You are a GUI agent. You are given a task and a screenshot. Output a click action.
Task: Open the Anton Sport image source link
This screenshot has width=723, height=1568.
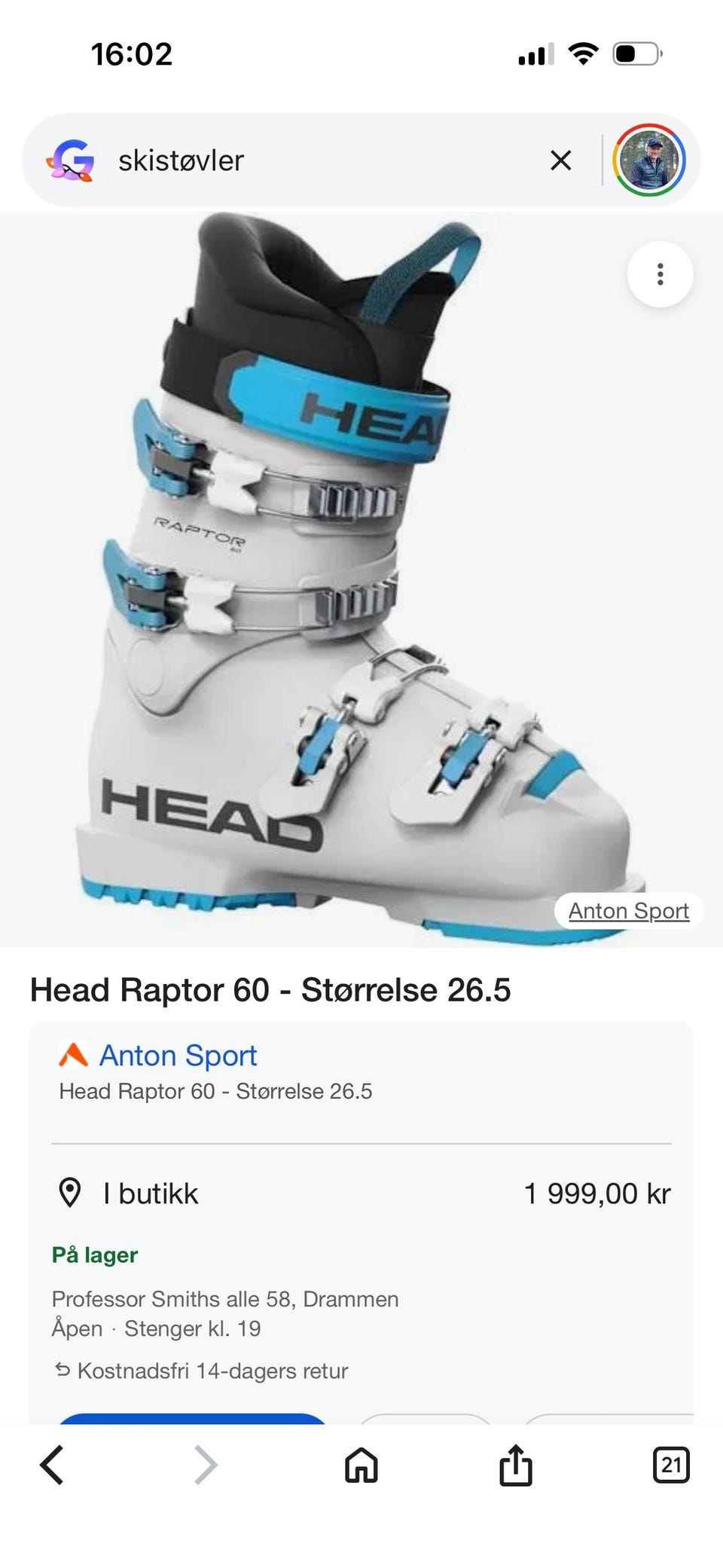tap(629, 911)
